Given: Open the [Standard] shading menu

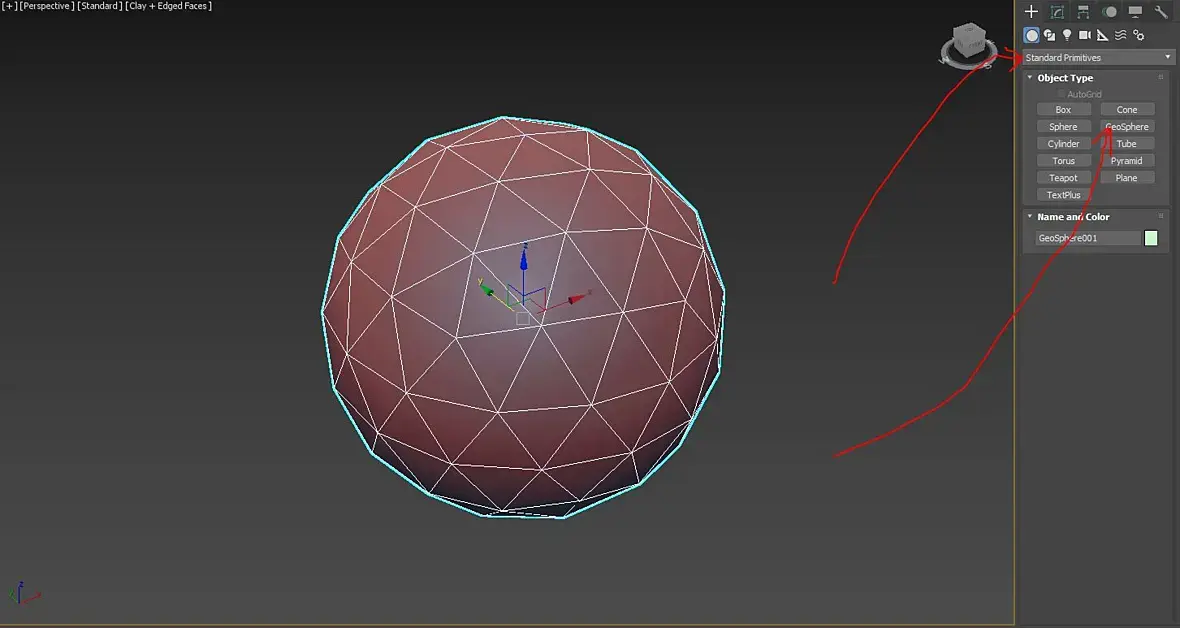Looking at the screenshot, I should pos(99,6).
